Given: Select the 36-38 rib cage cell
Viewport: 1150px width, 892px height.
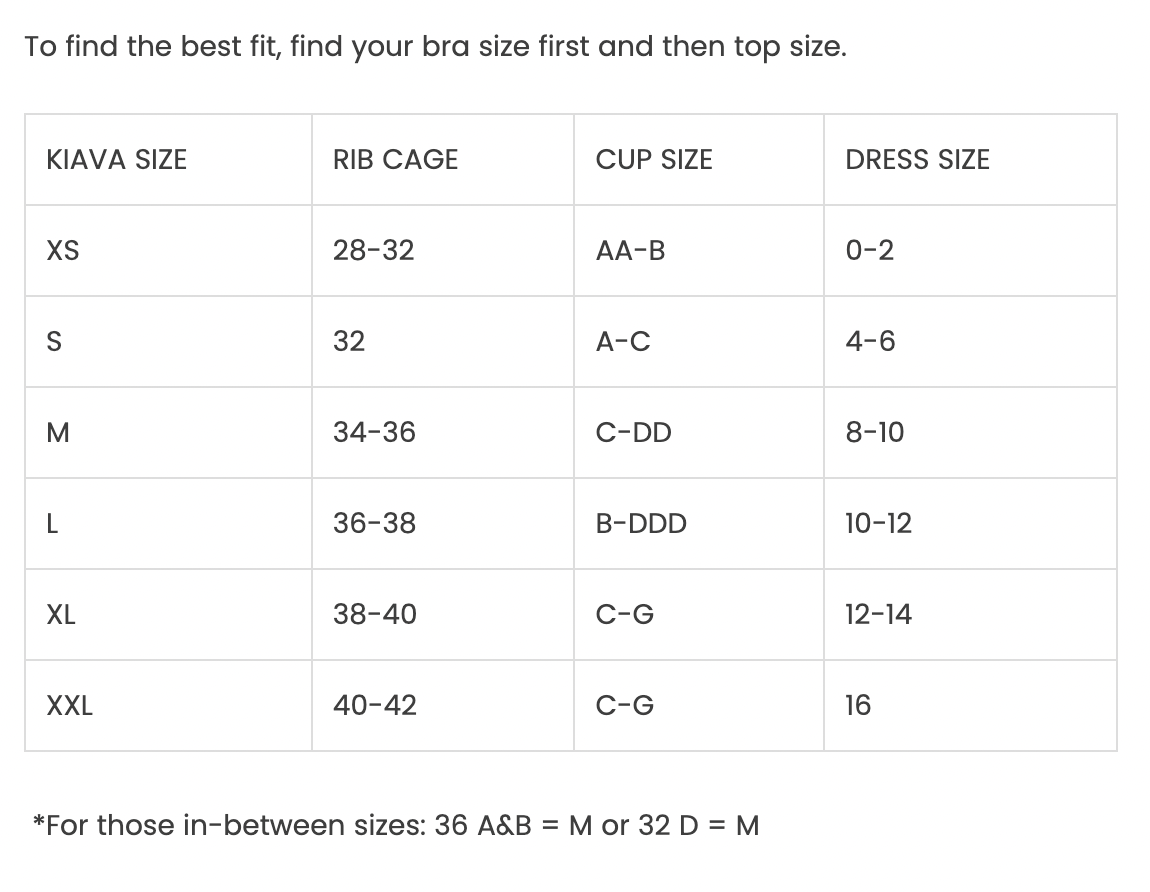Looking at the screenshot, I should [x=374, y=524].
